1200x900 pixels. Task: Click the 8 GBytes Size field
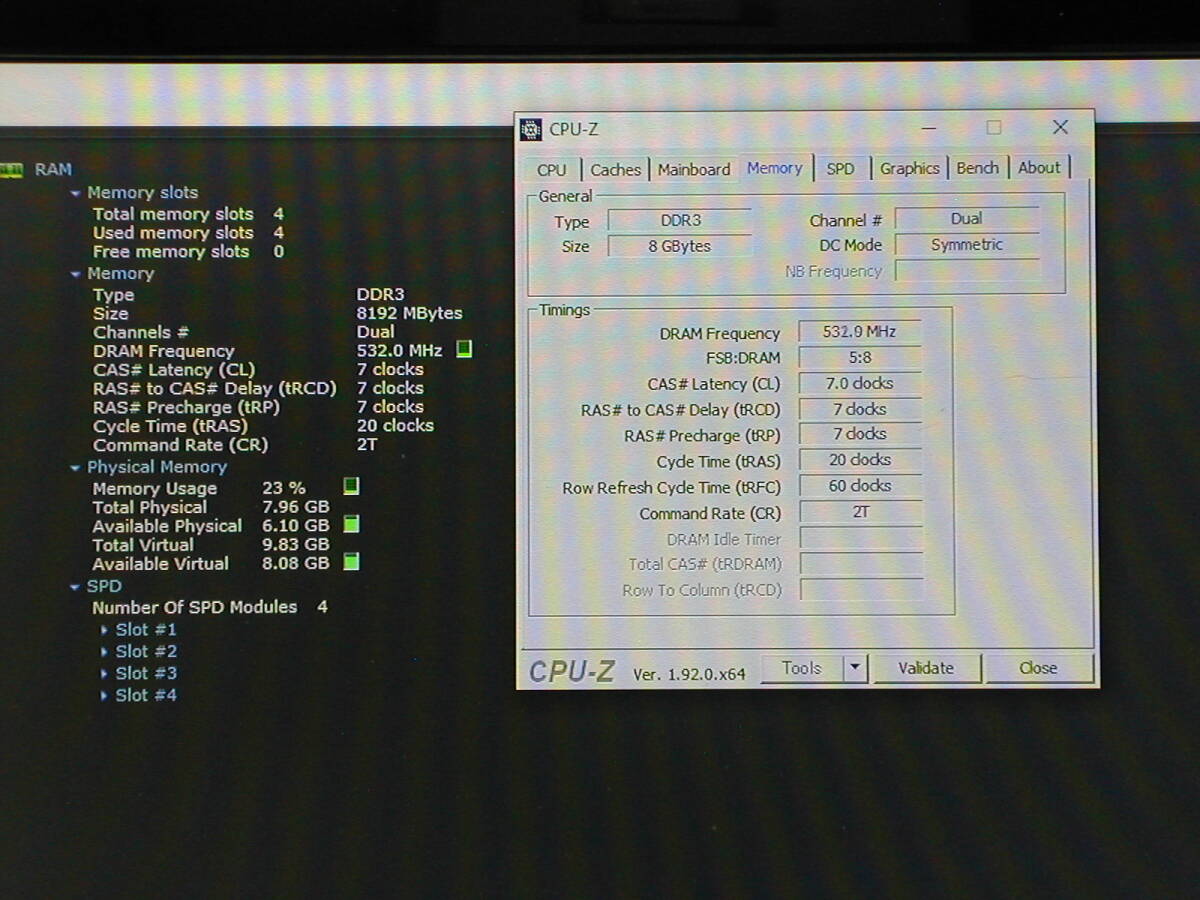coord(680,245)
